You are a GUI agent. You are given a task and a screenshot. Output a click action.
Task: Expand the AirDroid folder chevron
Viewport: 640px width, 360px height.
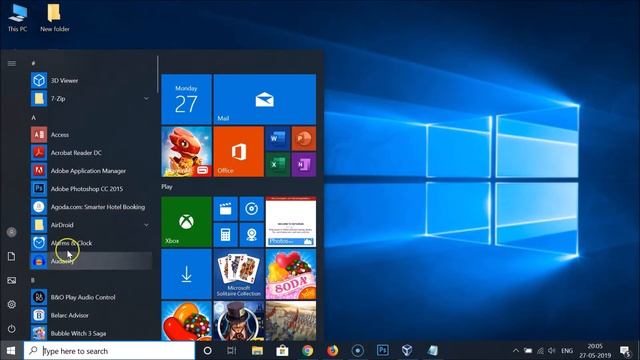pos(146,225)
